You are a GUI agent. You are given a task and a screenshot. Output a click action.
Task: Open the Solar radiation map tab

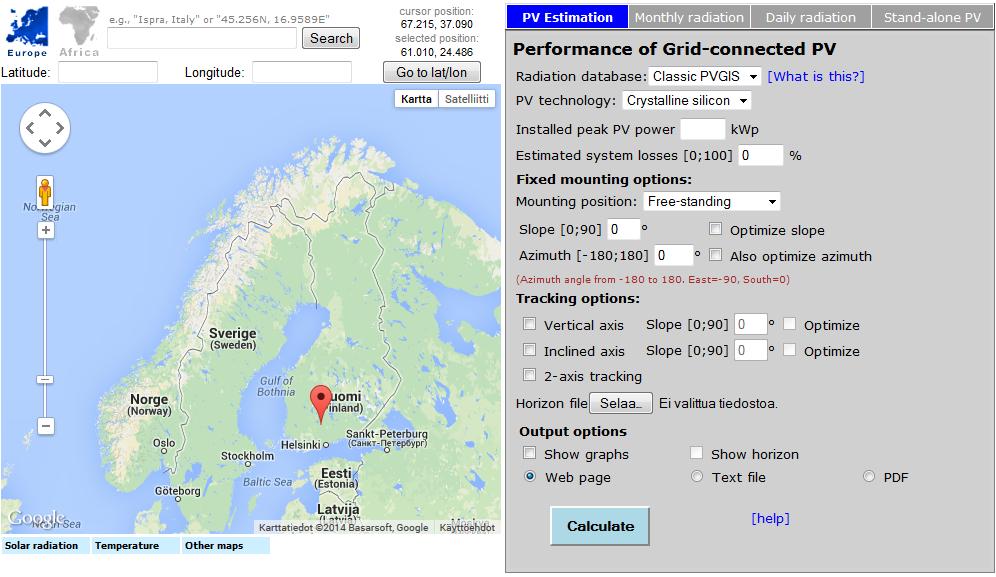(x=44, y=546)
